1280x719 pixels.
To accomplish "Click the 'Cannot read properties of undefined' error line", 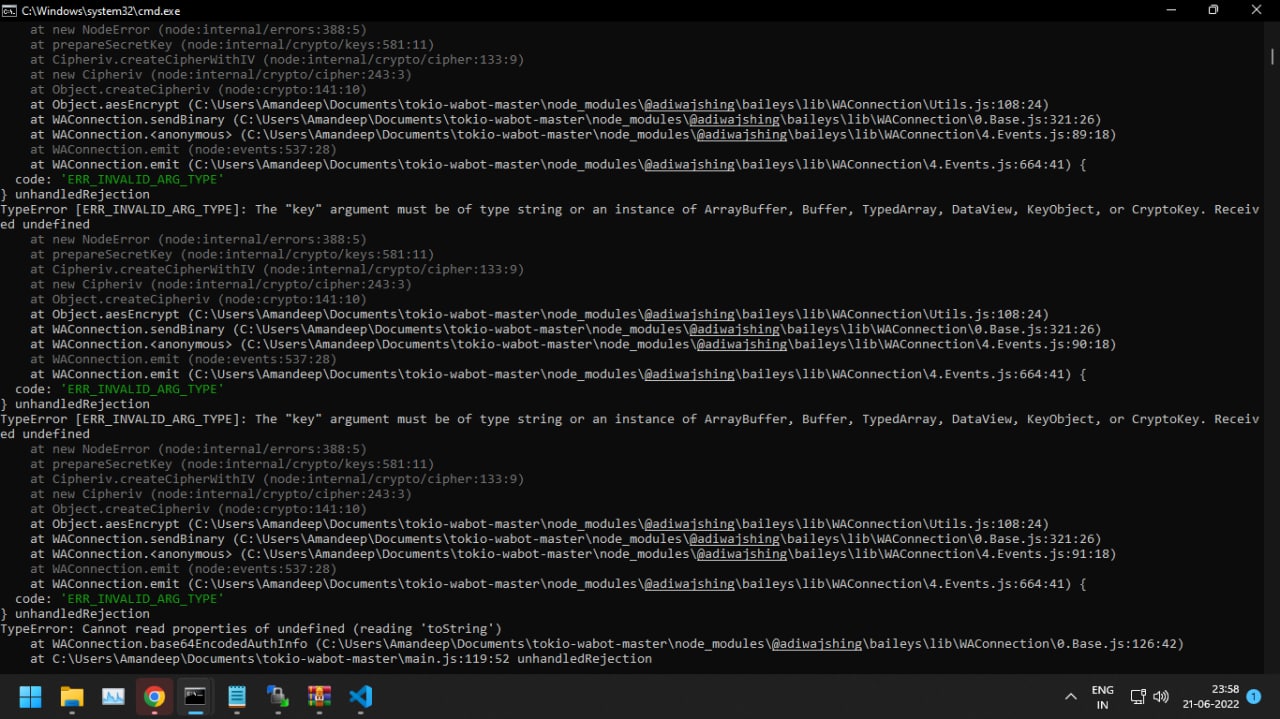I will [x=251, y=629].
